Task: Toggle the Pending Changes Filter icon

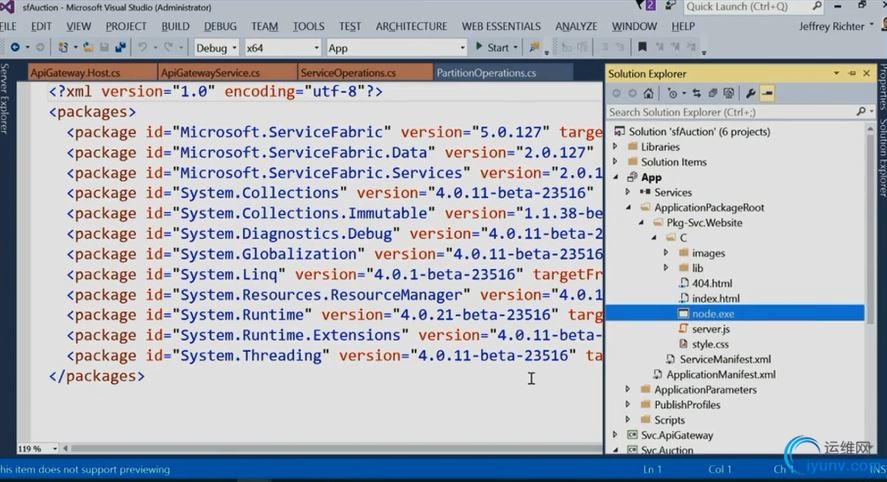Action: (672, 93)
